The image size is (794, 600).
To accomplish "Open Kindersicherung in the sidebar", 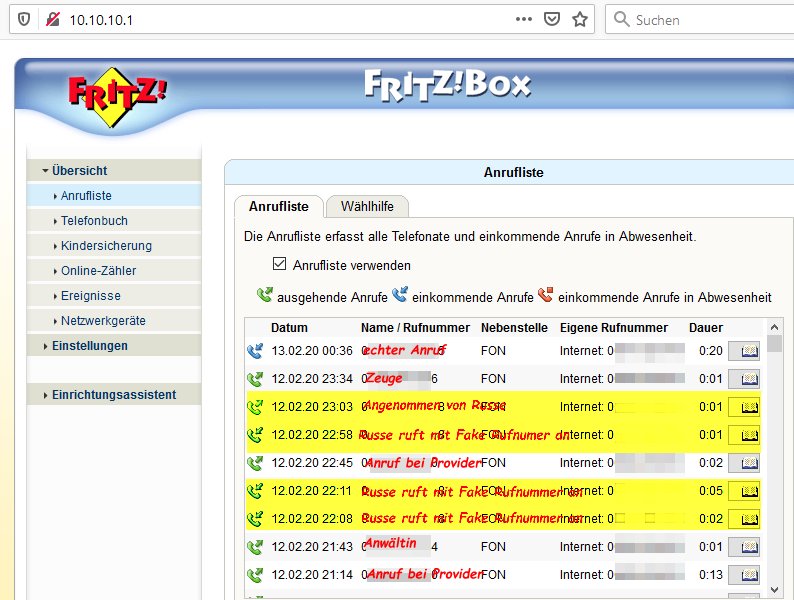I will [106, 246].
